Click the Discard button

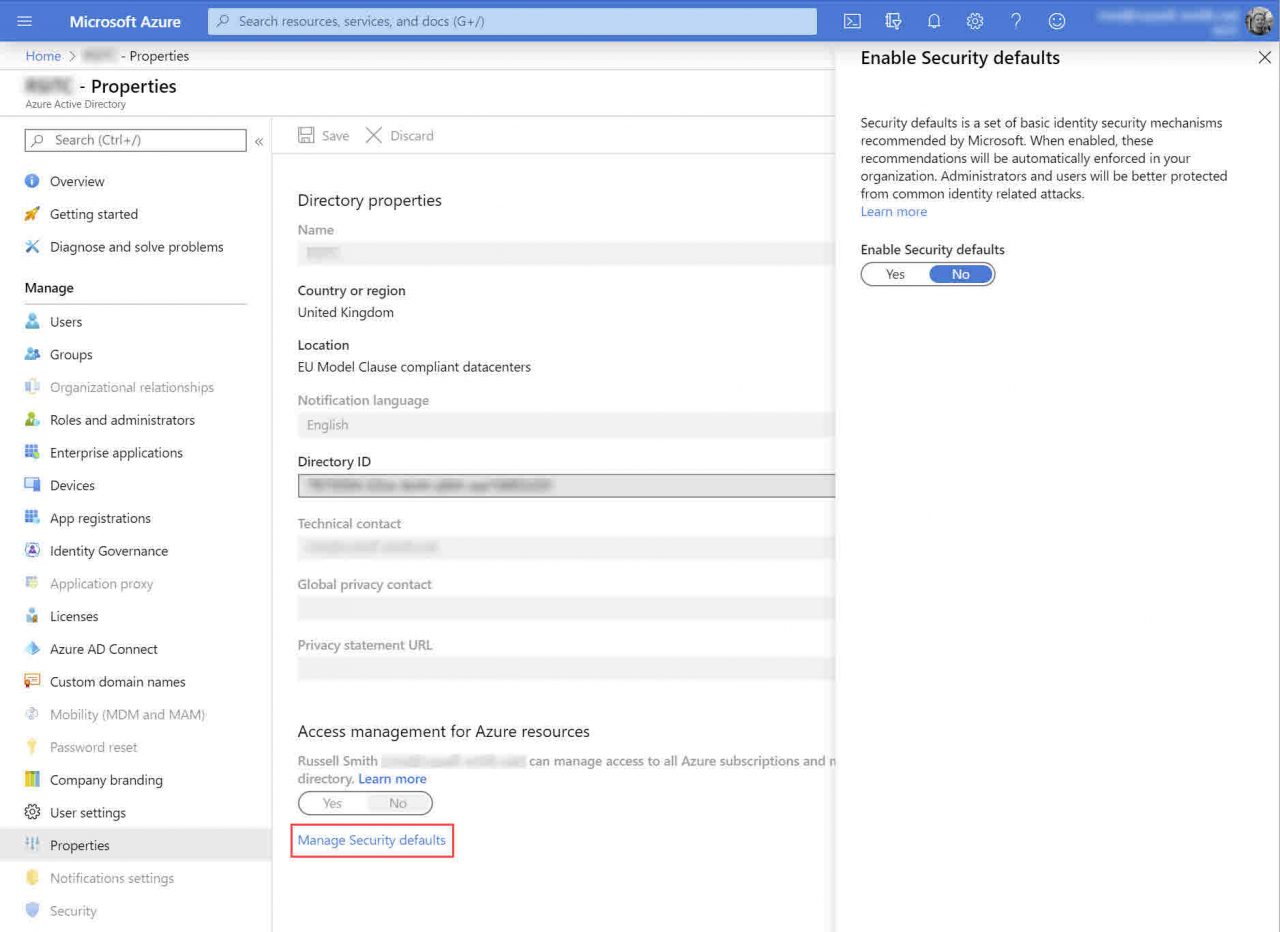pyautogui.click(x=400, y=135)
